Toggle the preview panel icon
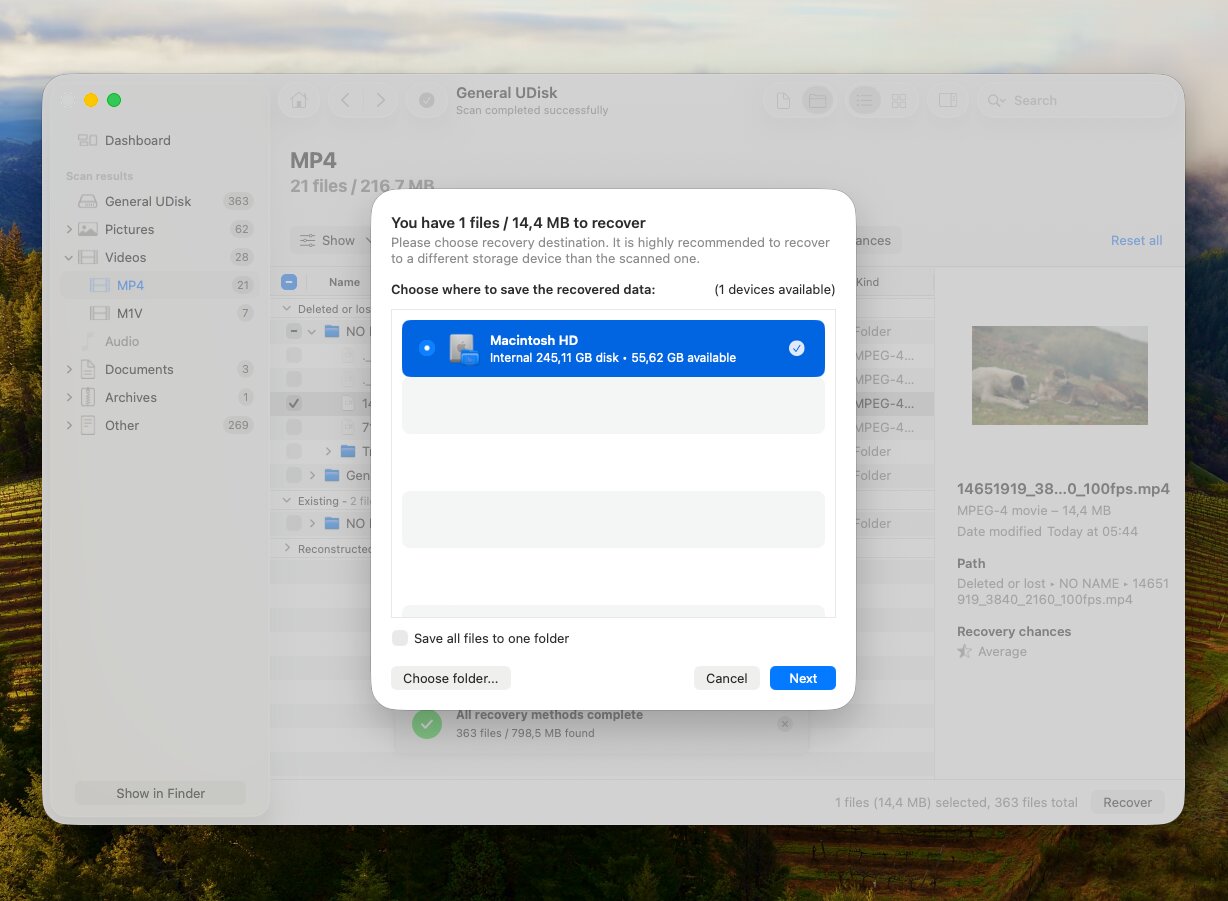 (x=948, y=100)
